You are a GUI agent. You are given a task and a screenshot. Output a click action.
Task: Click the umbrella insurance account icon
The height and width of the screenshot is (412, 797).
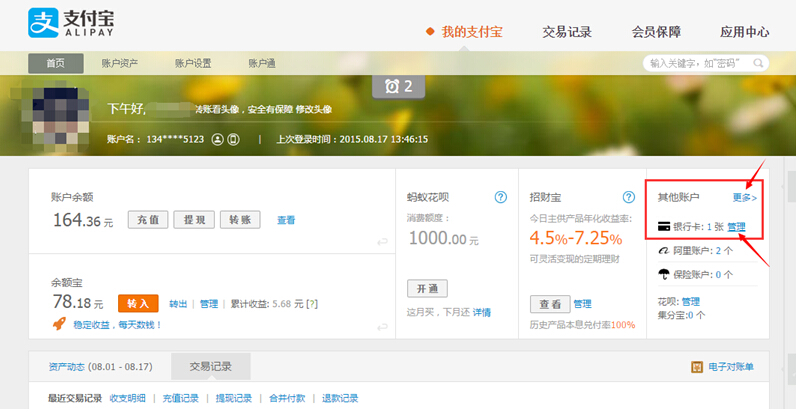click(664, 274)
